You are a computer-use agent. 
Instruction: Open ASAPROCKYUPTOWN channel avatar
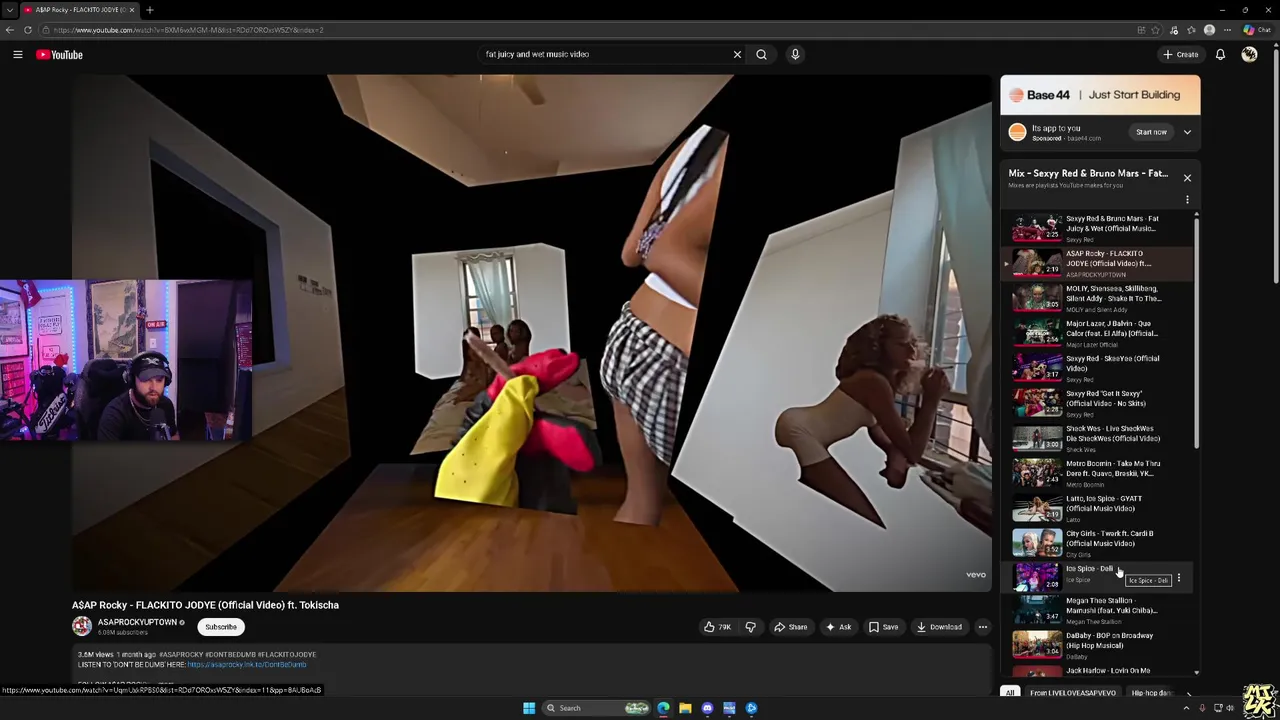coord(82,626)
